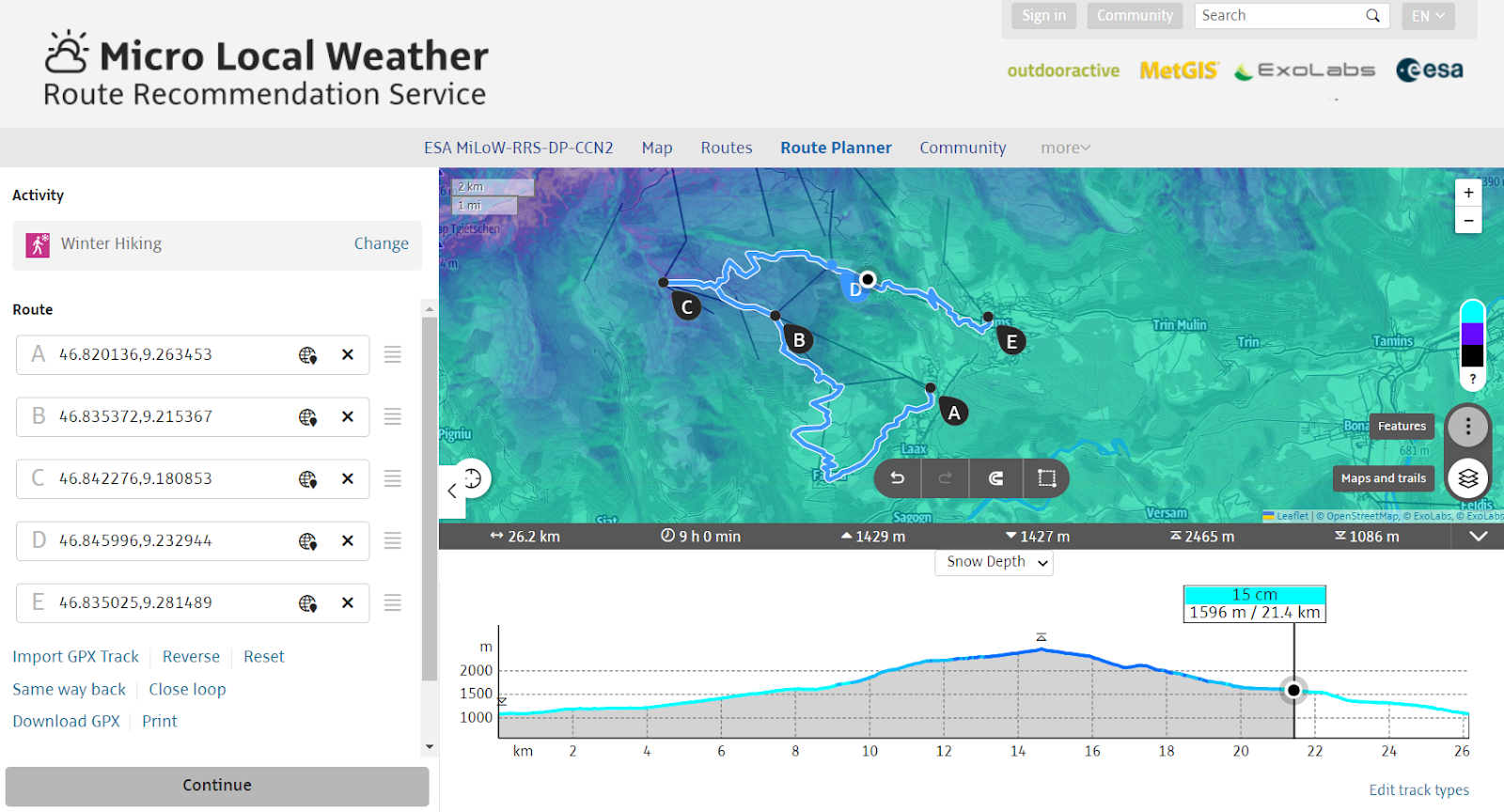Remove waypoint D from the route

348,540
